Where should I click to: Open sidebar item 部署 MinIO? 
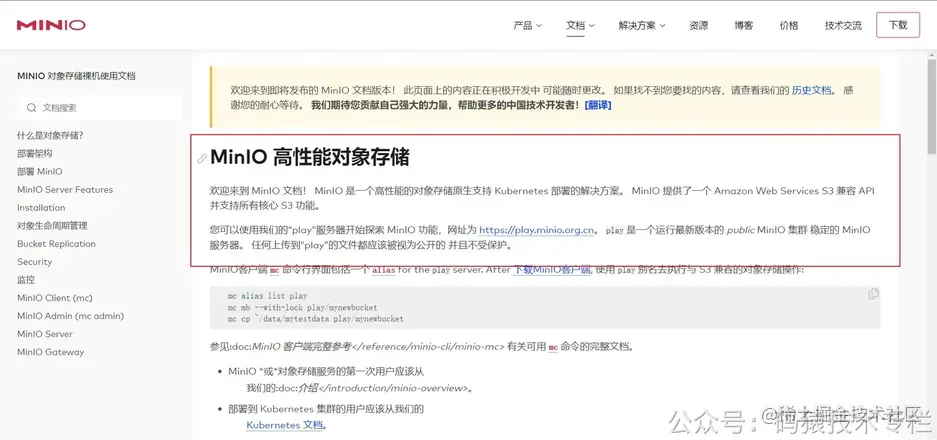point(40,172)
